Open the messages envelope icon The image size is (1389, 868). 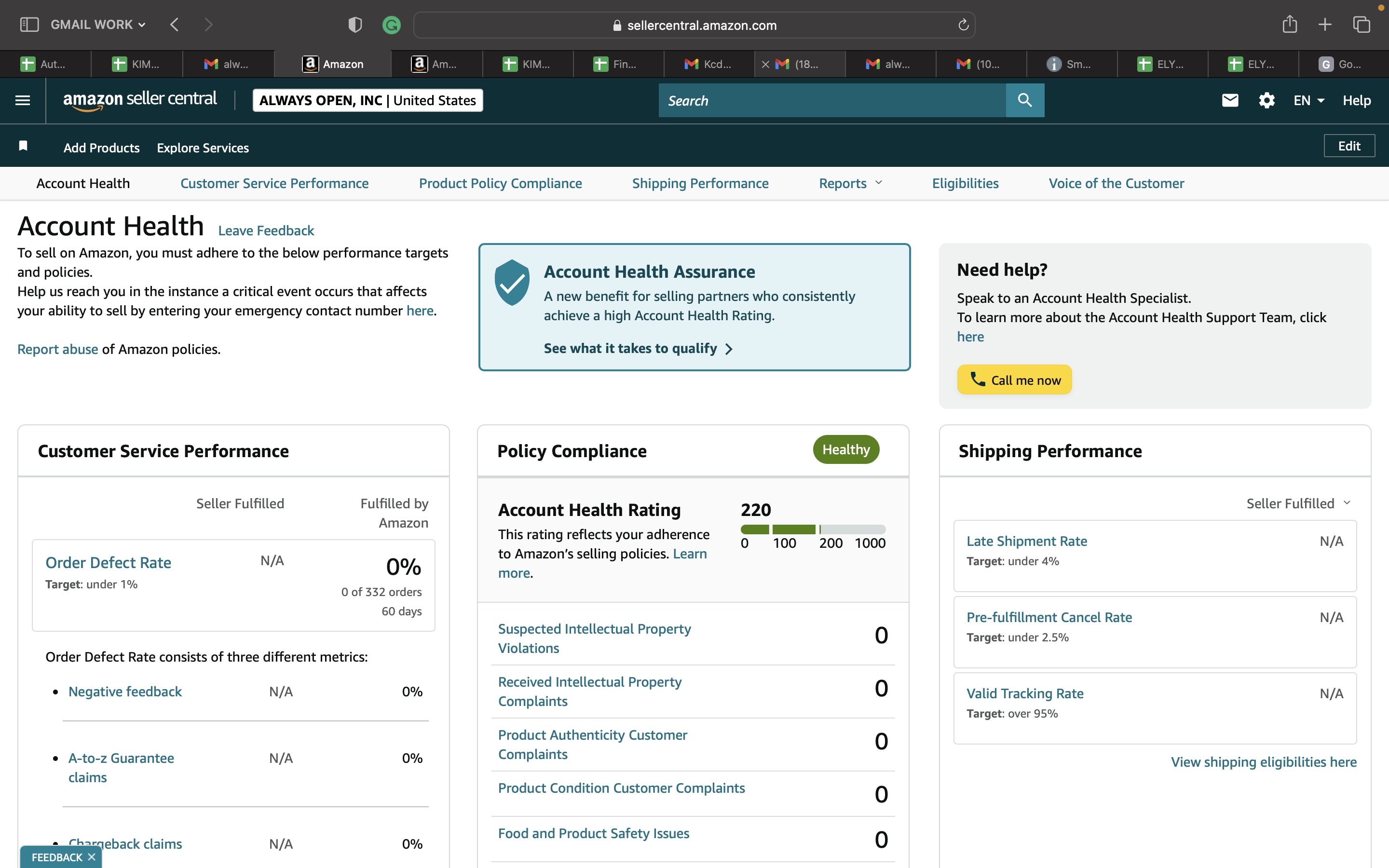[1230, 100]
